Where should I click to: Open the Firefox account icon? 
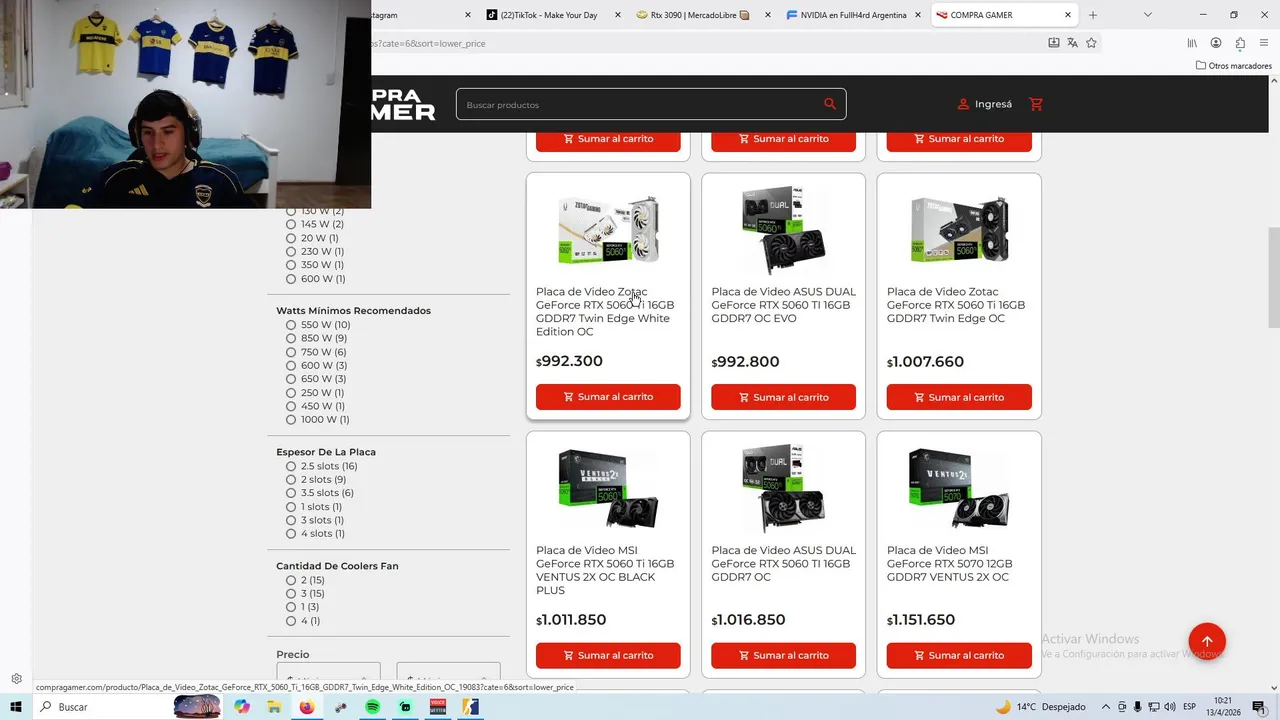(1216, 43)
